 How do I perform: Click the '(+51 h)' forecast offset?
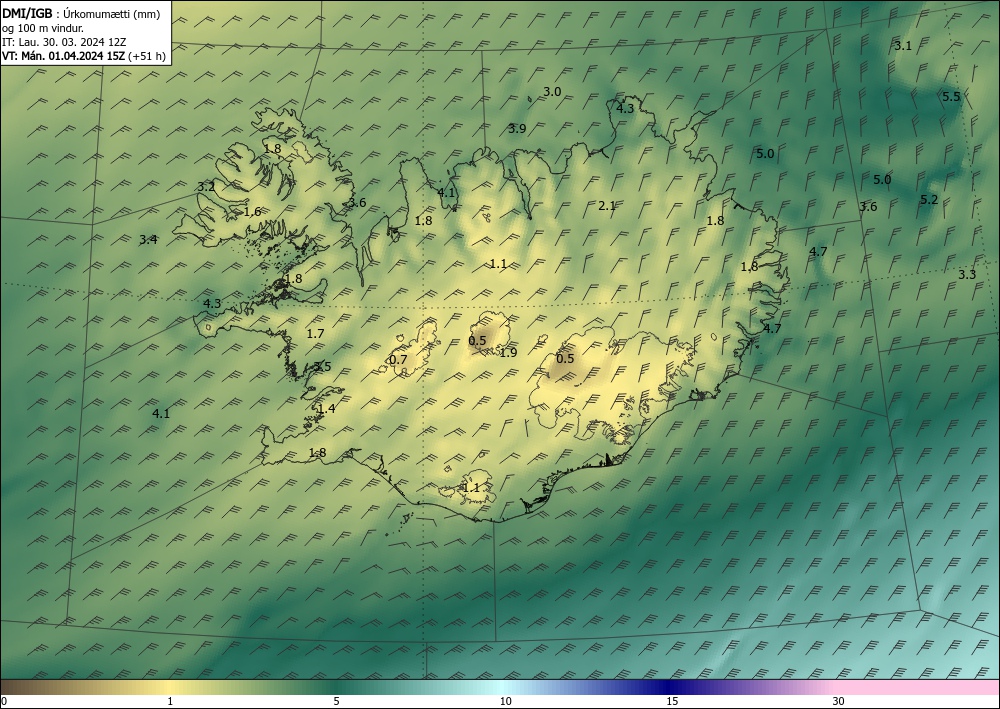click(x=147, y=56)
